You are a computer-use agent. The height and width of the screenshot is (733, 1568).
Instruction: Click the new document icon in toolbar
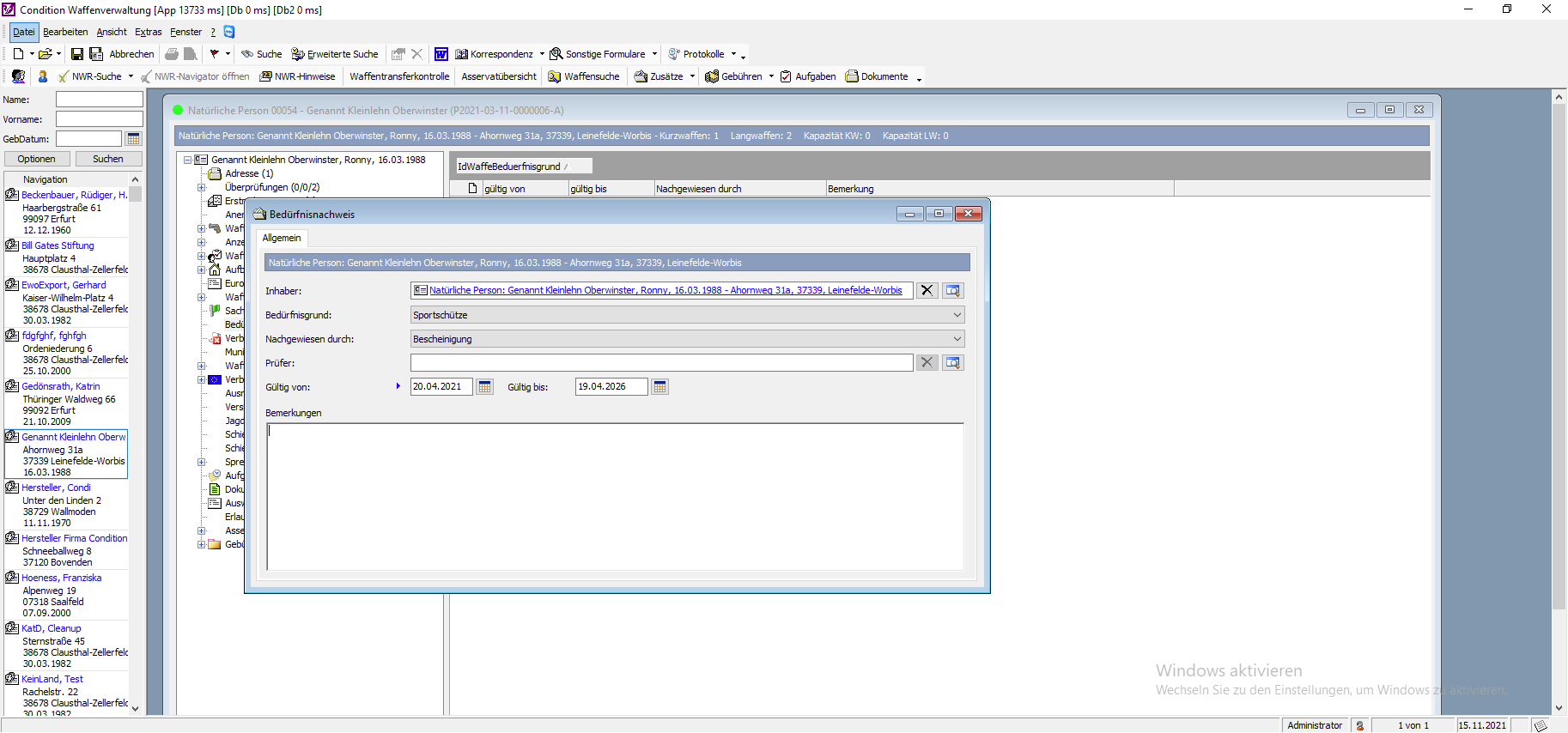click(x=18, y=54)
